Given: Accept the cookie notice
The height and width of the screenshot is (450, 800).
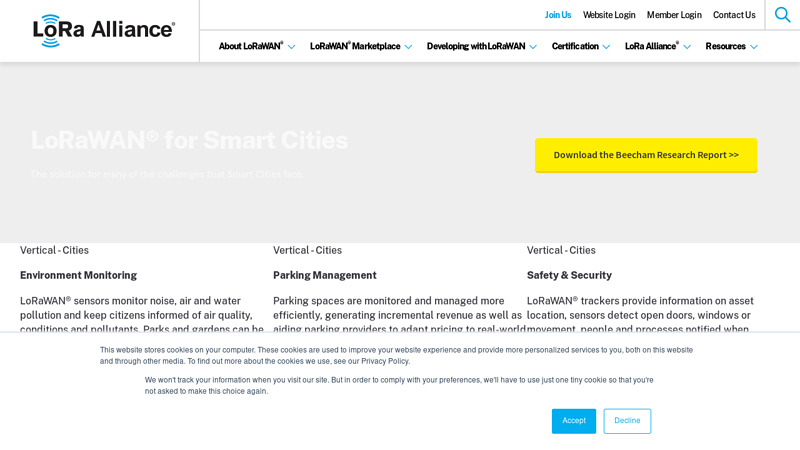Looking at the screenshot, I should 574,421.
